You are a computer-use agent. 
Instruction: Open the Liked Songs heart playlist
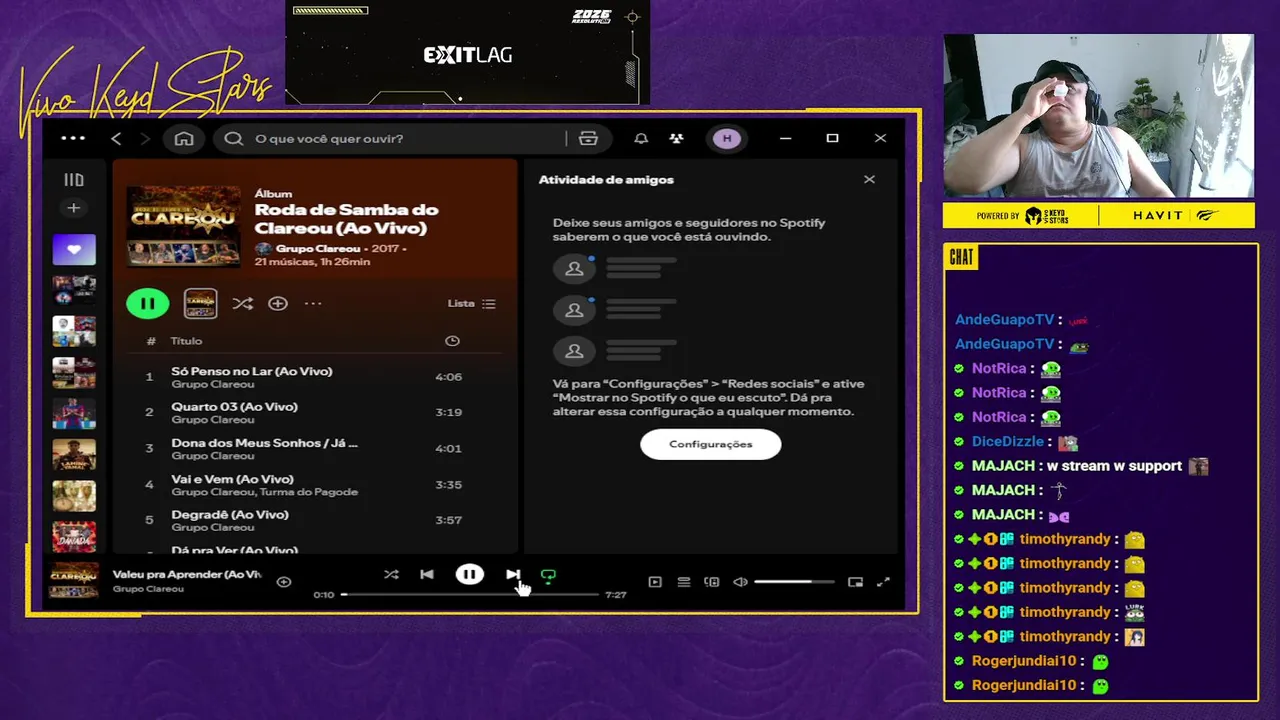pyautogui.click(x=74, y=250)
